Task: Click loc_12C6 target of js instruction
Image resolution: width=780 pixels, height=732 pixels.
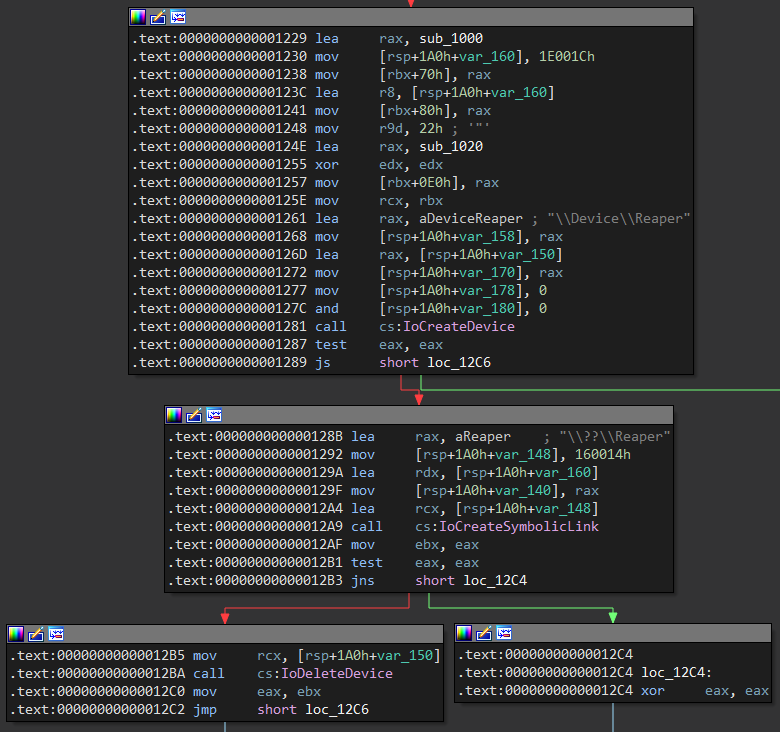Action: (459, 363)
